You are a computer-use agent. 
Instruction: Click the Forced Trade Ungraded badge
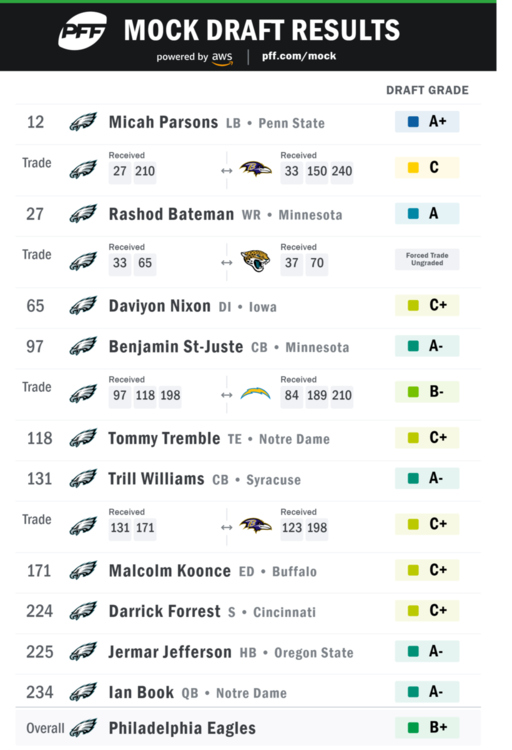point(427,259)
